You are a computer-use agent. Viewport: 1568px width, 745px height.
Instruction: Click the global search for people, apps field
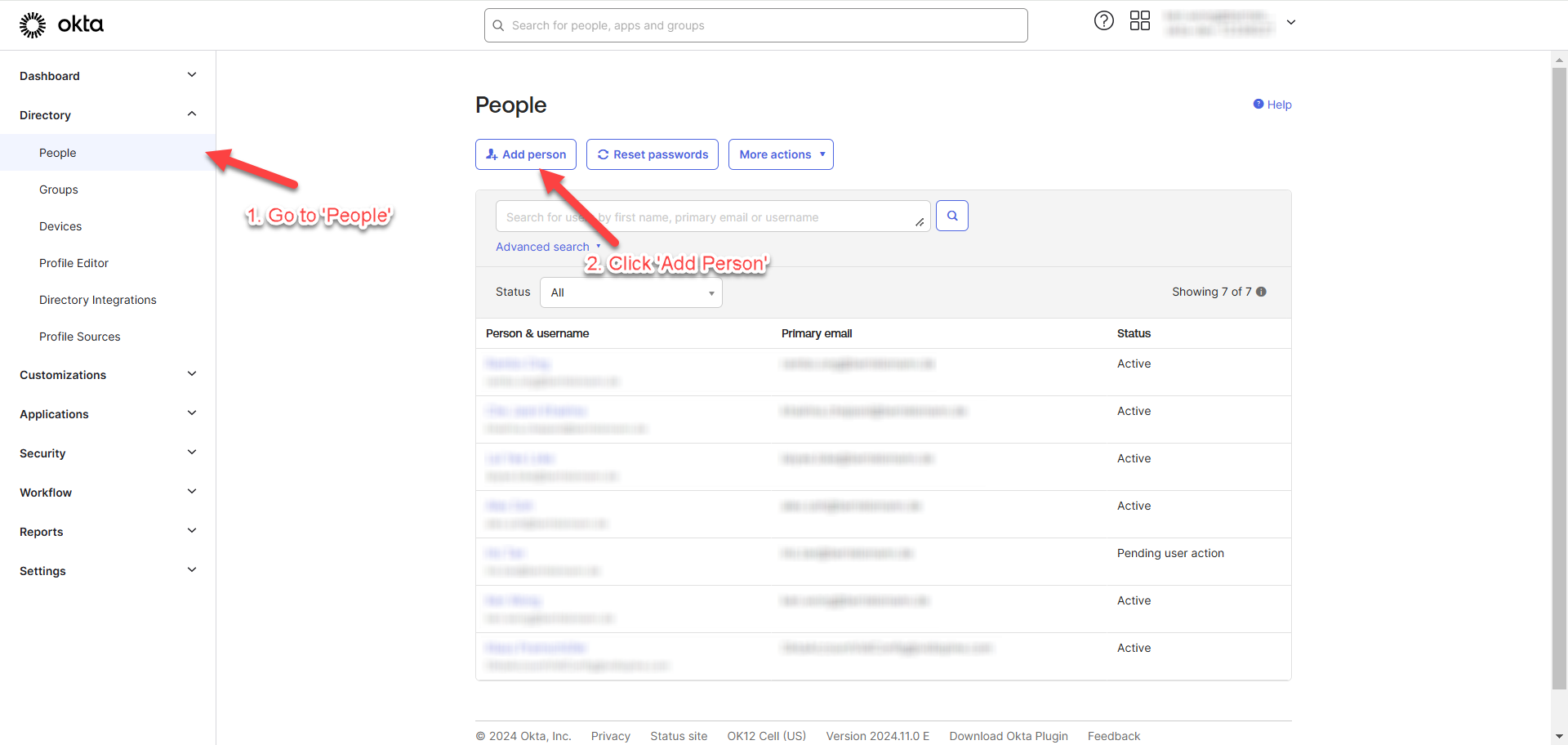pos(755,25)
